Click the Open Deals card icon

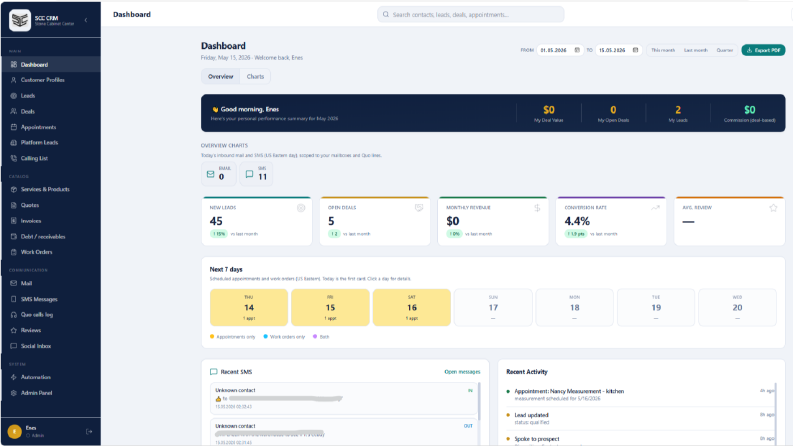(x=419, y=208)
